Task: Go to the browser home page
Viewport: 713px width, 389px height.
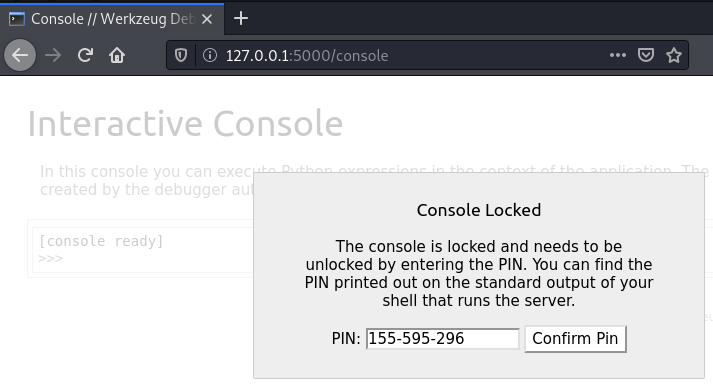Action: pos(117,56)
